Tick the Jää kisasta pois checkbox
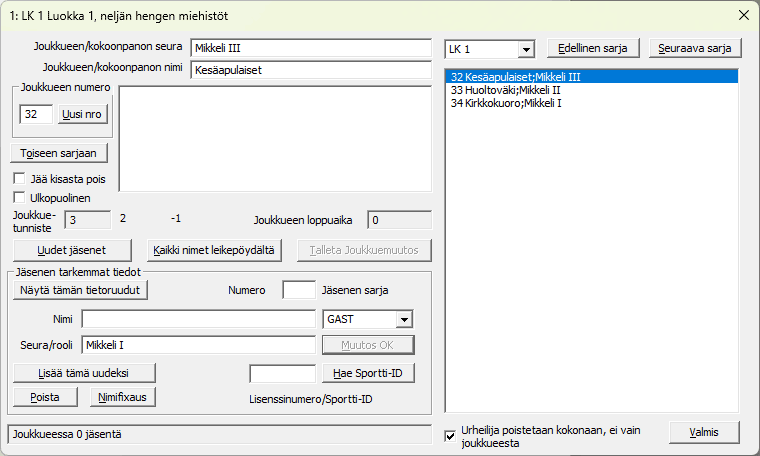 coord(20,179)
